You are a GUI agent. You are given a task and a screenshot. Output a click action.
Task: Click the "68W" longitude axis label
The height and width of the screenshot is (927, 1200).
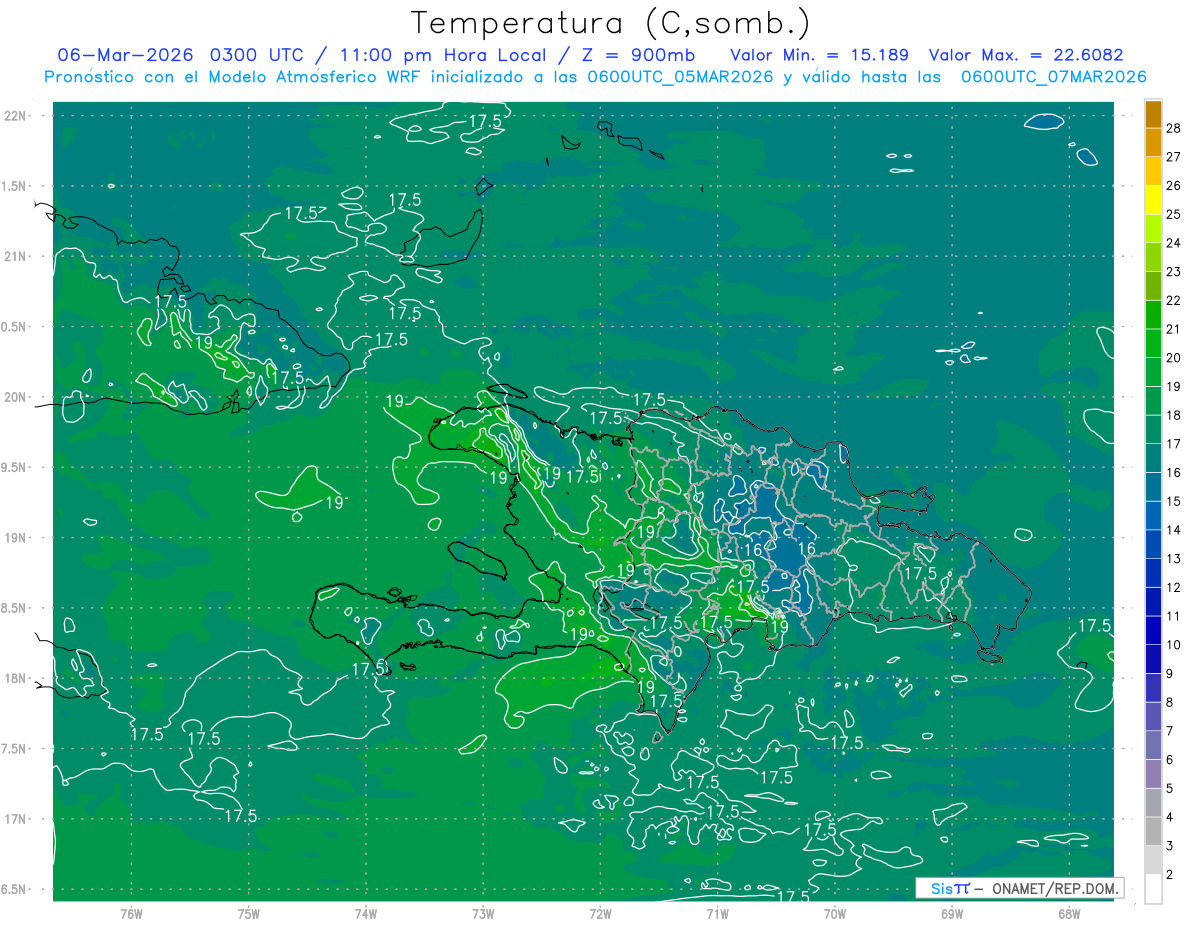click(1069, 914)
